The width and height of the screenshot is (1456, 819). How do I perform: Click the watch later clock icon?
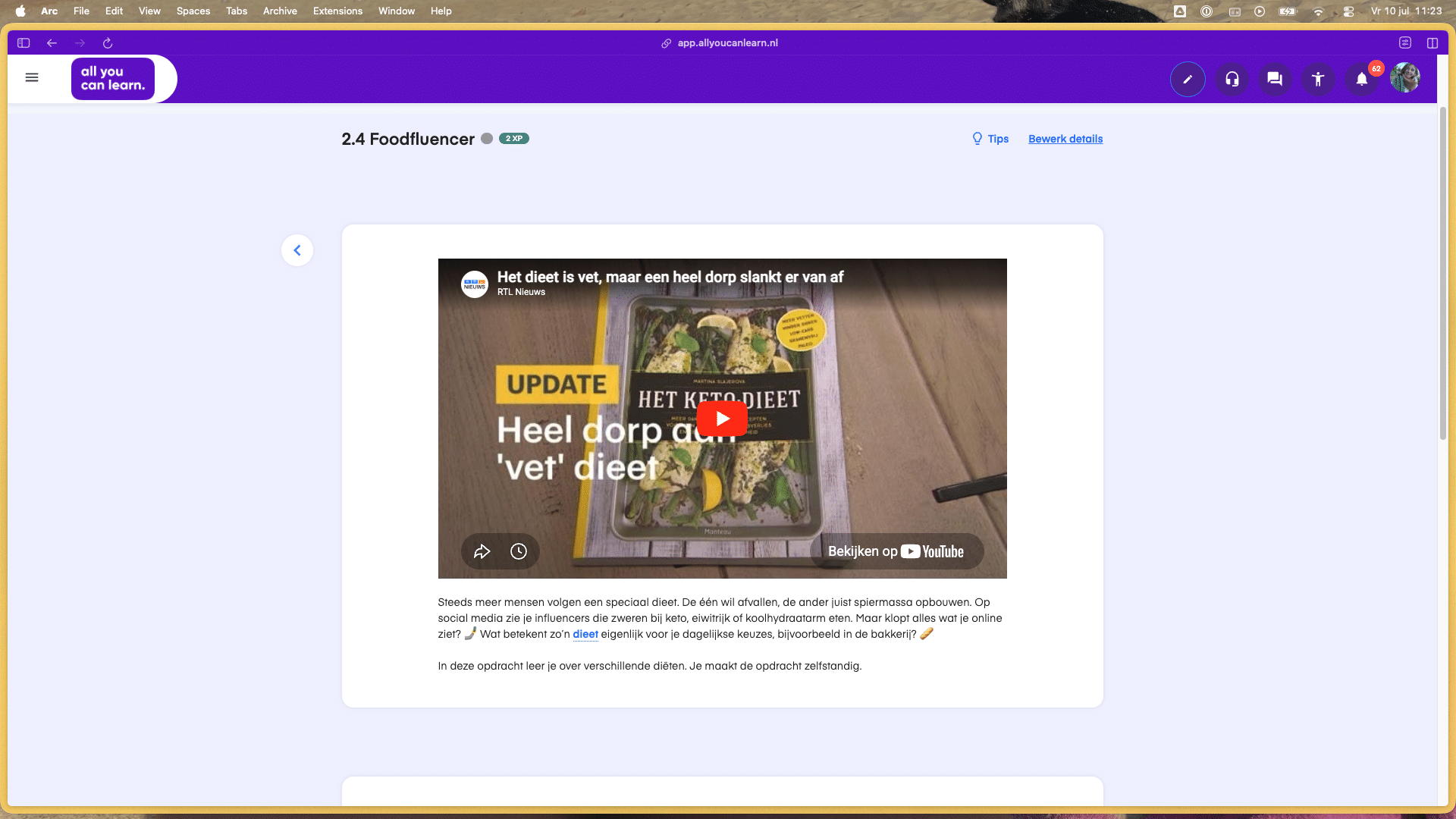519,551
